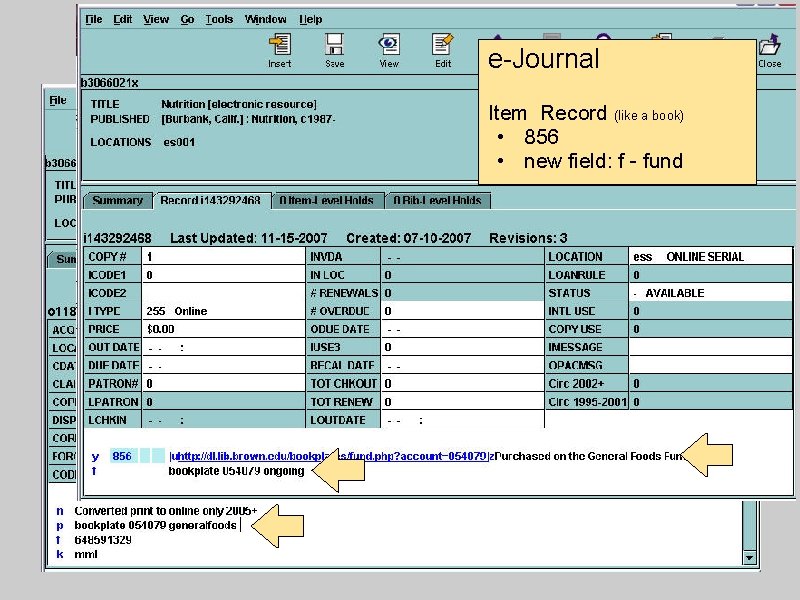This screenshot has width=800, height=600.
Task: Click the IN LOC field value
Action: click(462, 275)
